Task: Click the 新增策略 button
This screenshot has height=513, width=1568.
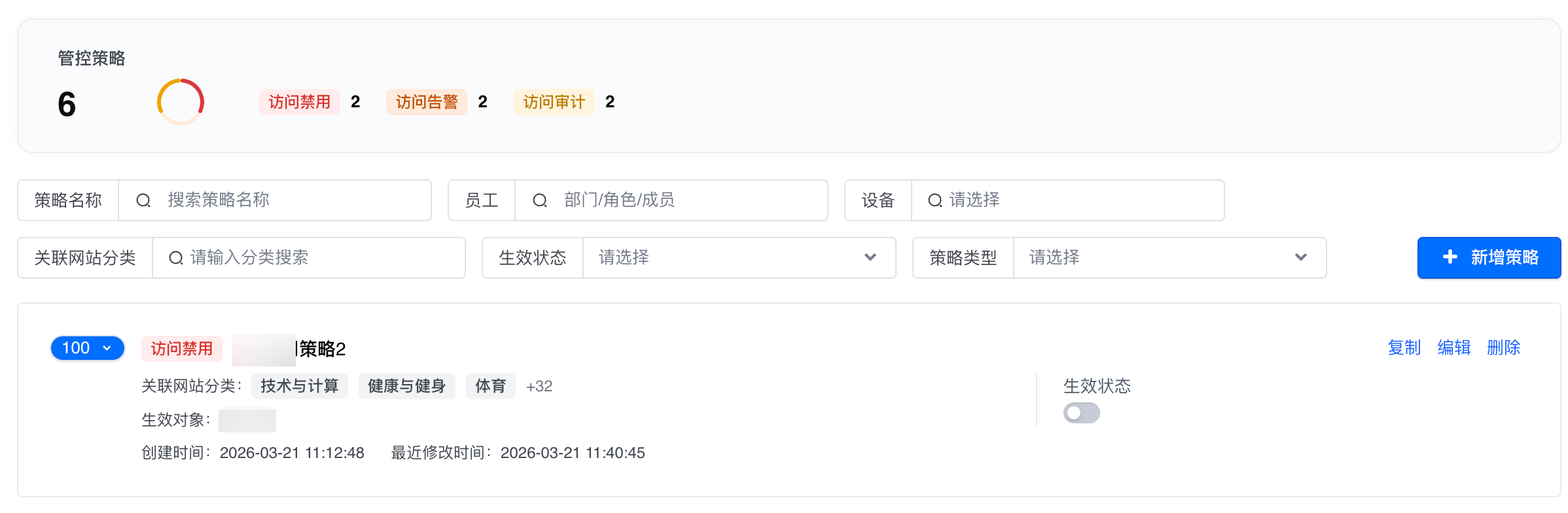Action: (1489, 258)
